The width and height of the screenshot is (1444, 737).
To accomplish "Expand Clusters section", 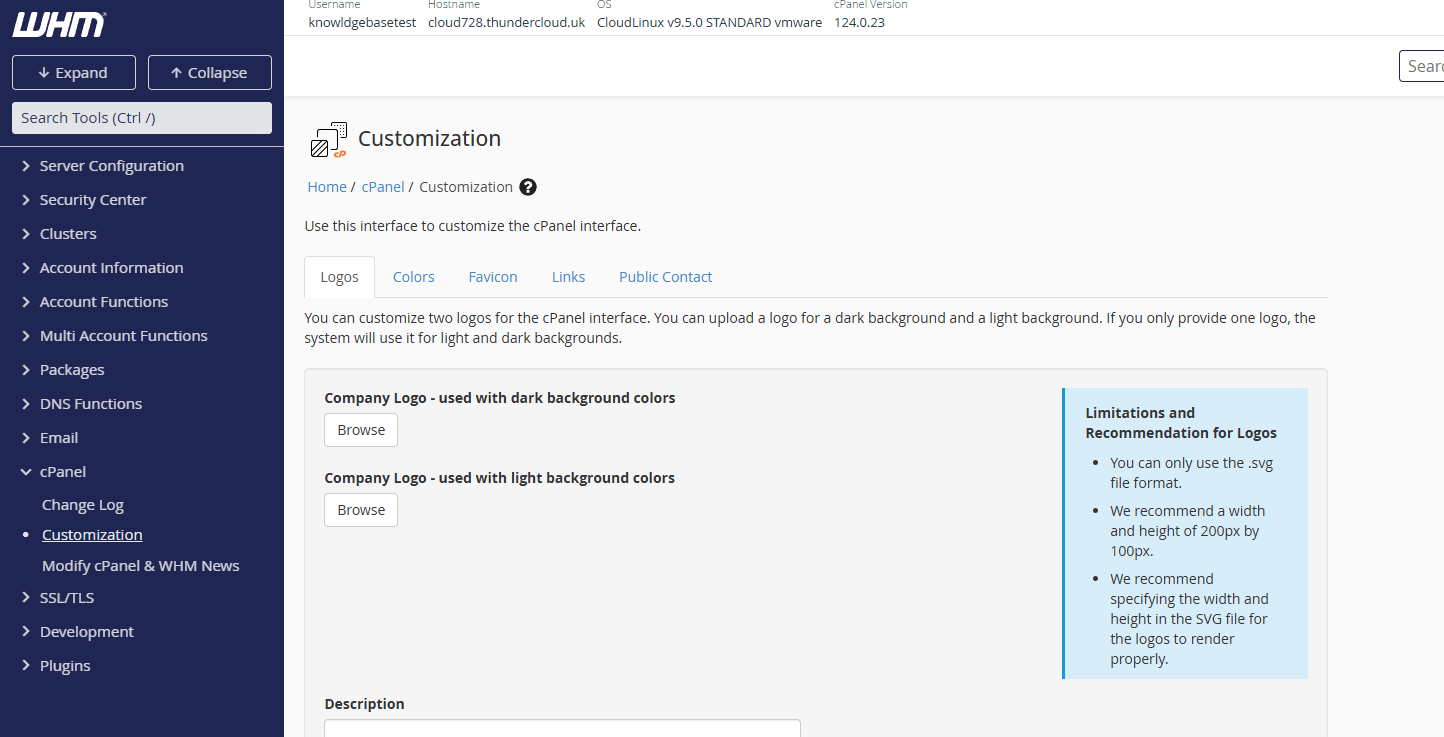I will coord(67,234).
